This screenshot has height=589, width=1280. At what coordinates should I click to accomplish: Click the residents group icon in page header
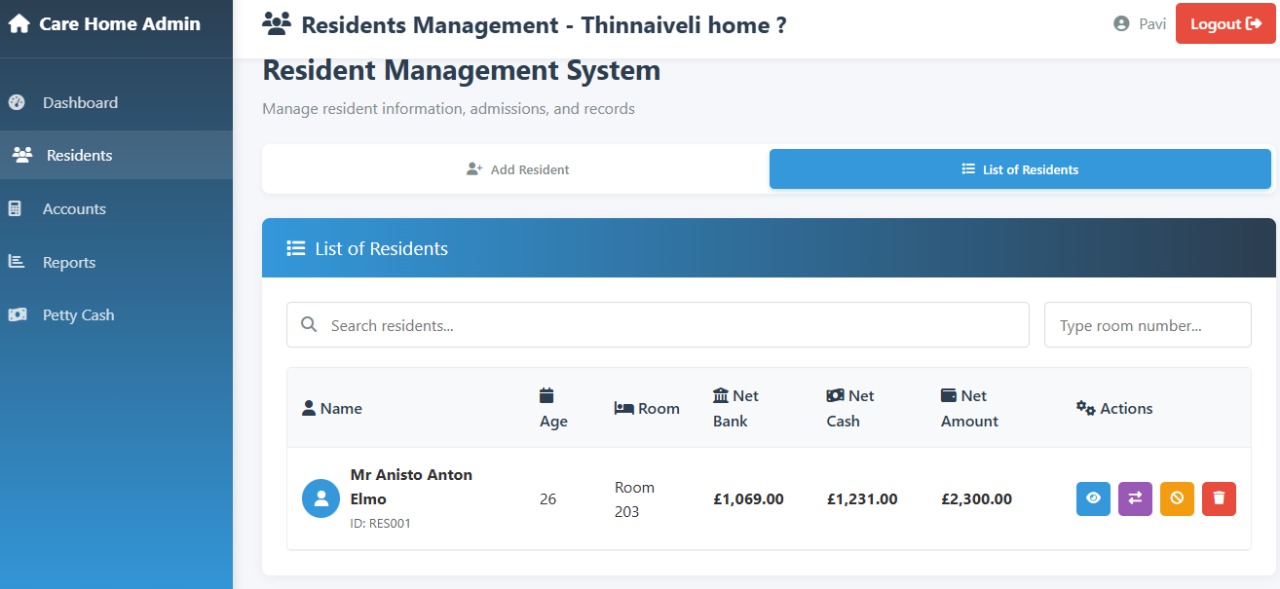[276, 24]
